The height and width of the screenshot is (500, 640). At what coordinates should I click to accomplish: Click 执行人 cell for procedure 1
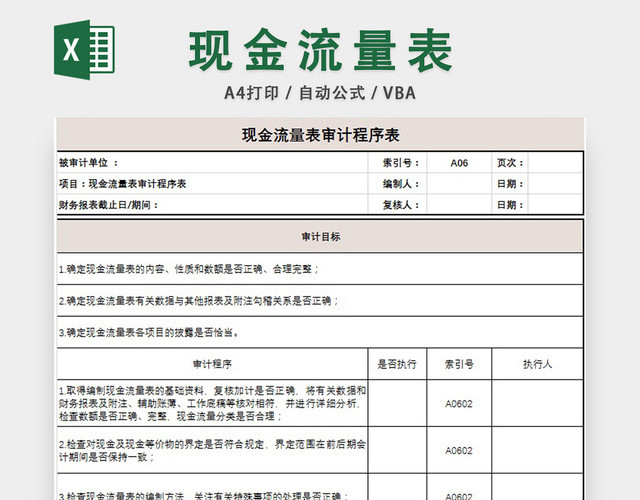coord(538,403)
